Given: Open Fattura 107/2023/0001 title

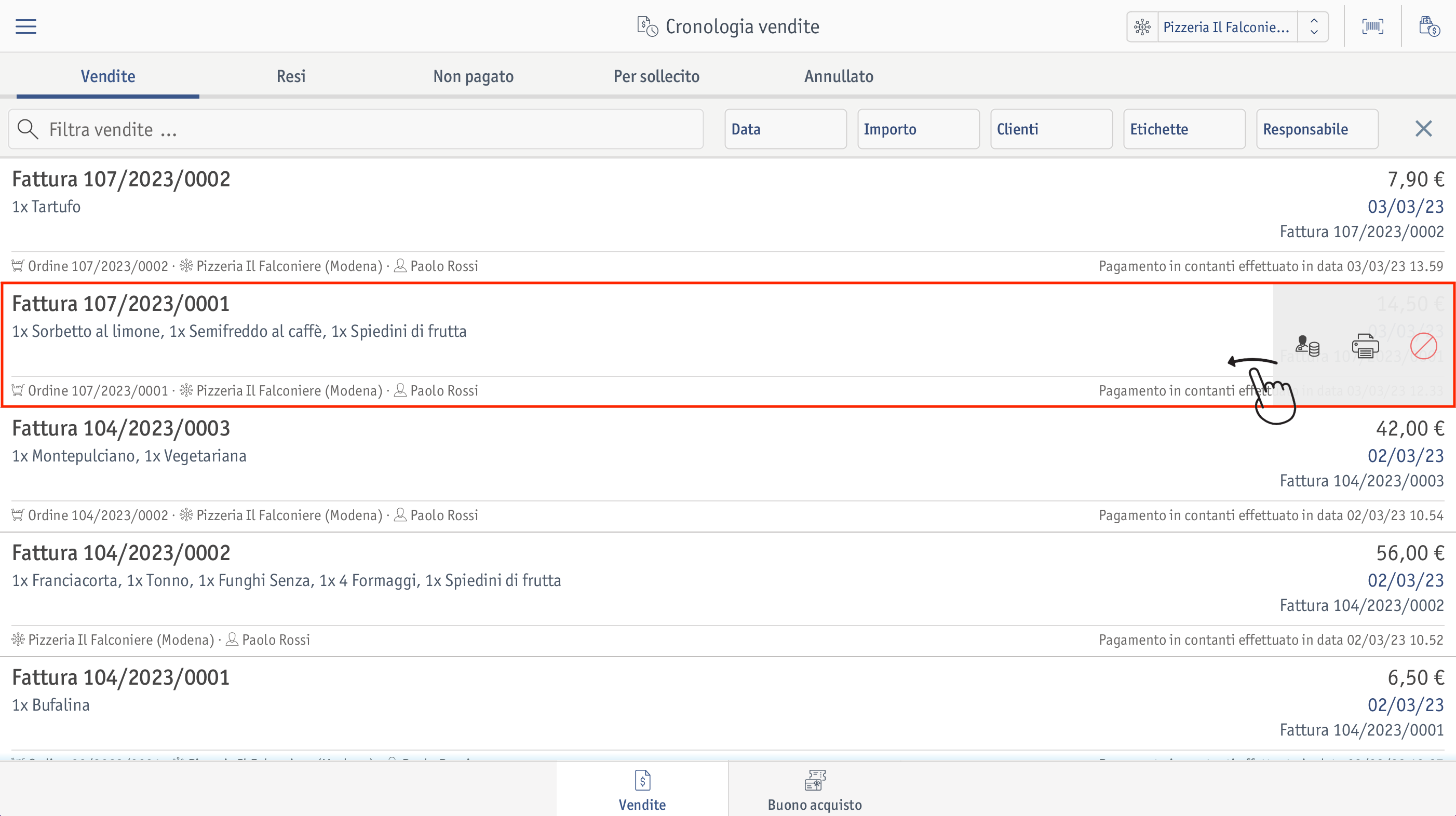Looking at the screenshot, I should click(x=121, y=304).
